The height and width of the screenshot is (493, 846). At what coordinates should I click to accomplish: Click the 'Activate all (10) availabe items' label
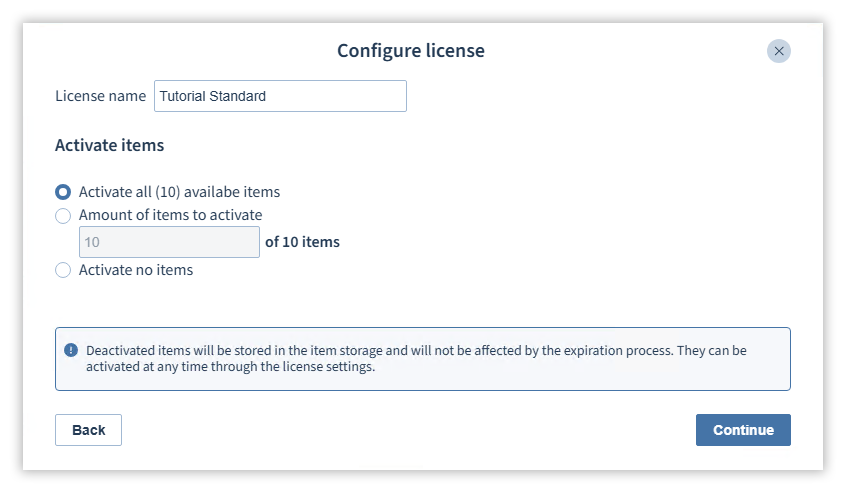(179, 192)
